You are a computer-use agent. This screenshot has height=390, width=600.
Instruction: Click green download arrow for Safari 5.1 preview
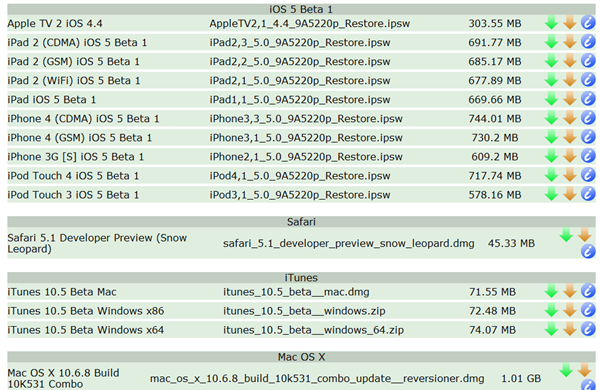tap(566, 235)
